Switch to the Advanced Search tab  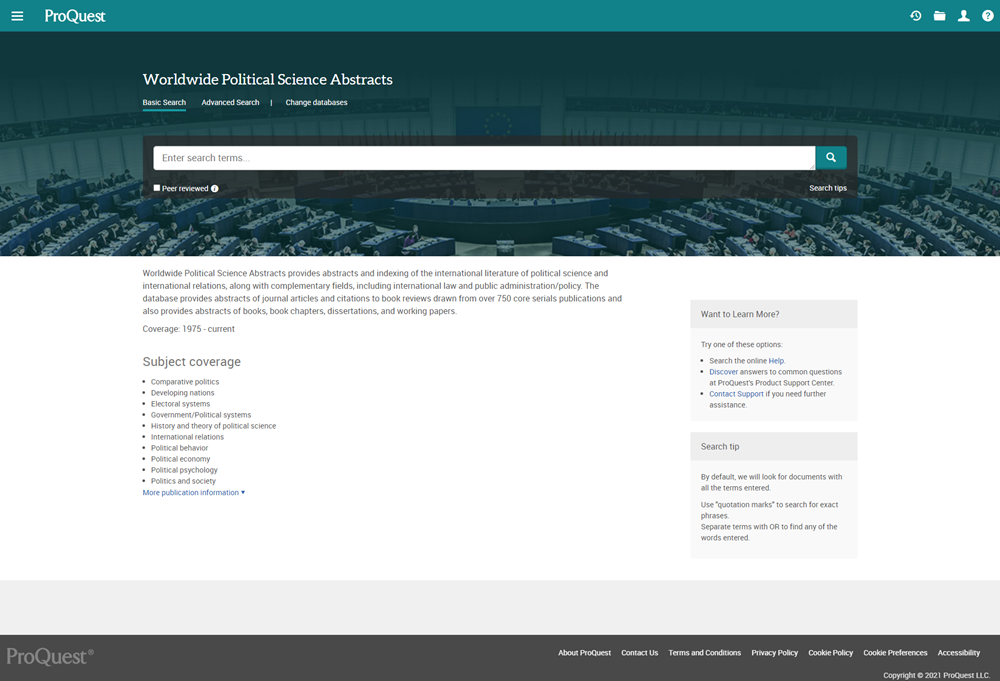[x=230, y=102]
